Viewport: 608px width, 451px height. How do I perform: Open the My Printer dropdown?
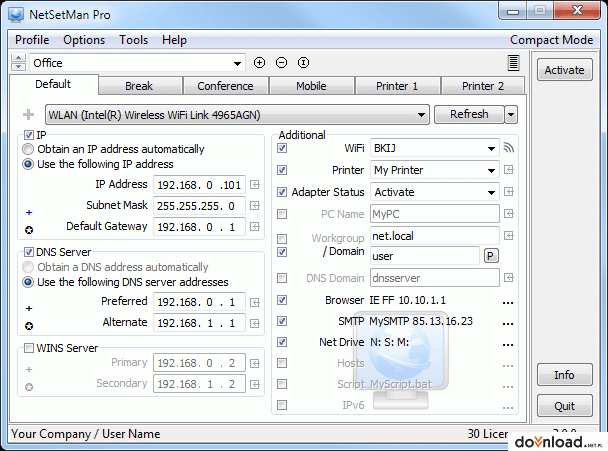tap(435, 170)
